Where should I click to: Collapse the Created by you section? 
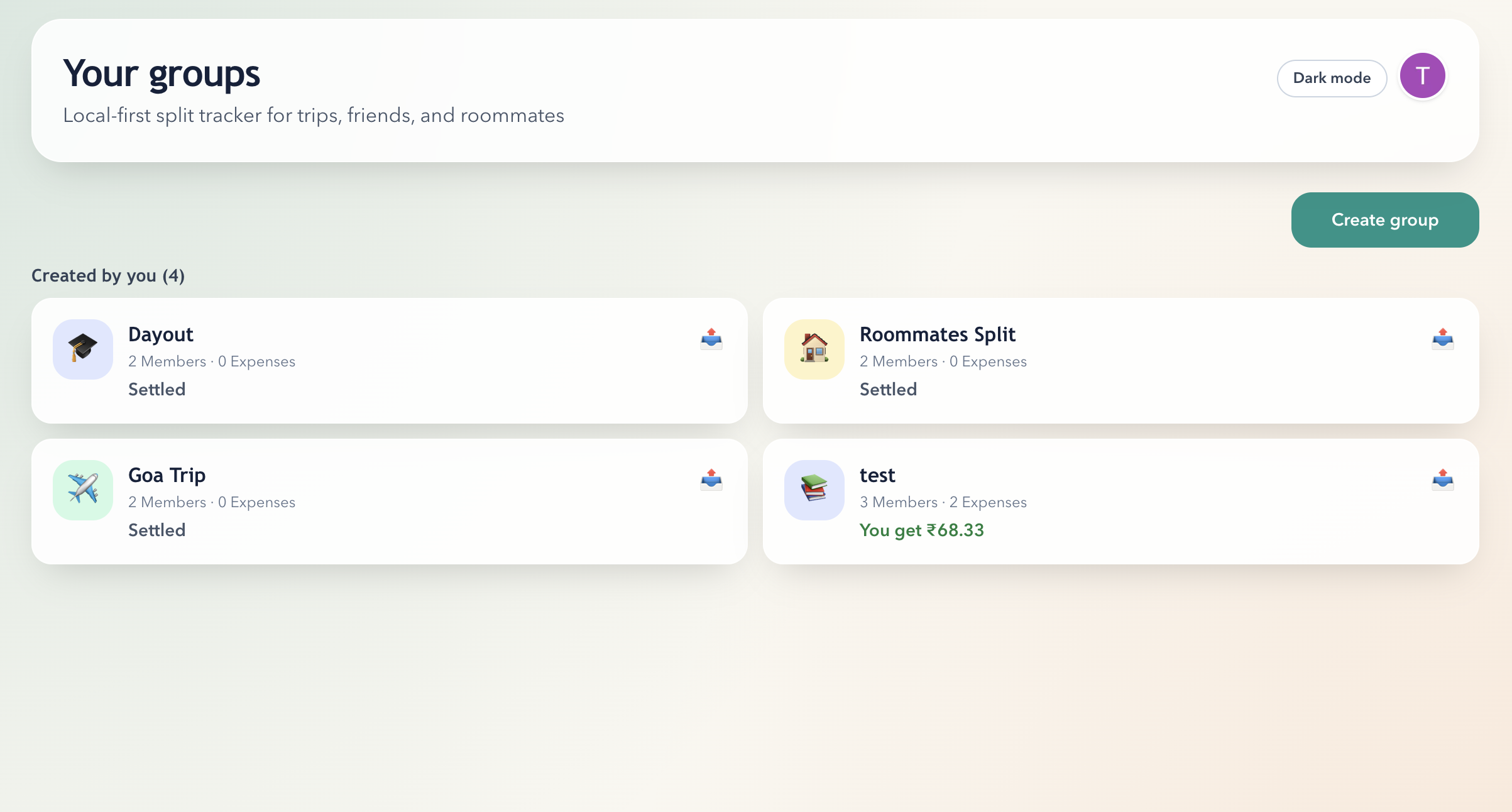(108, 275)
